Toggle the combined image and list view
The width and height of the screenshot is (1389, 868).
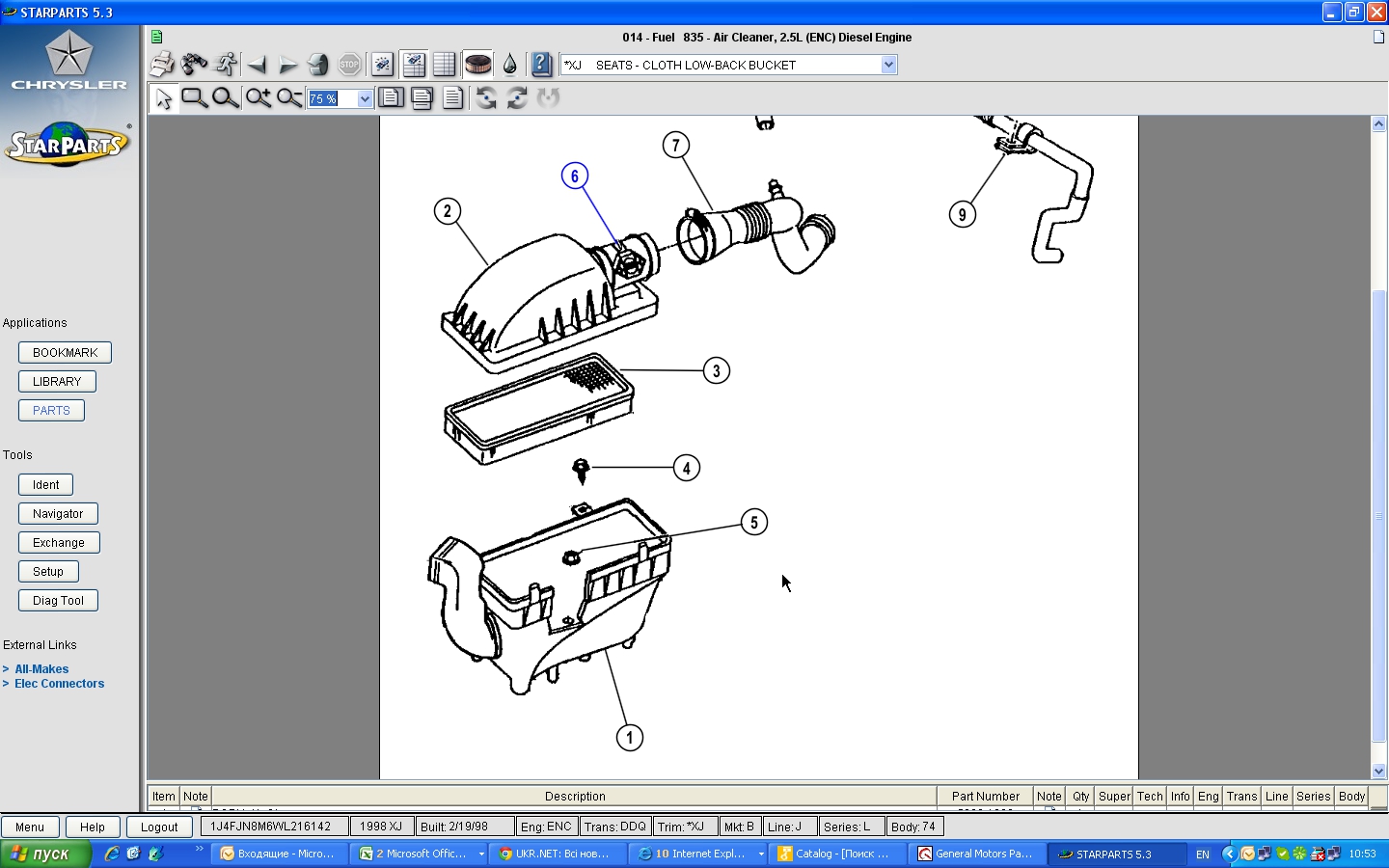(414, 65)
